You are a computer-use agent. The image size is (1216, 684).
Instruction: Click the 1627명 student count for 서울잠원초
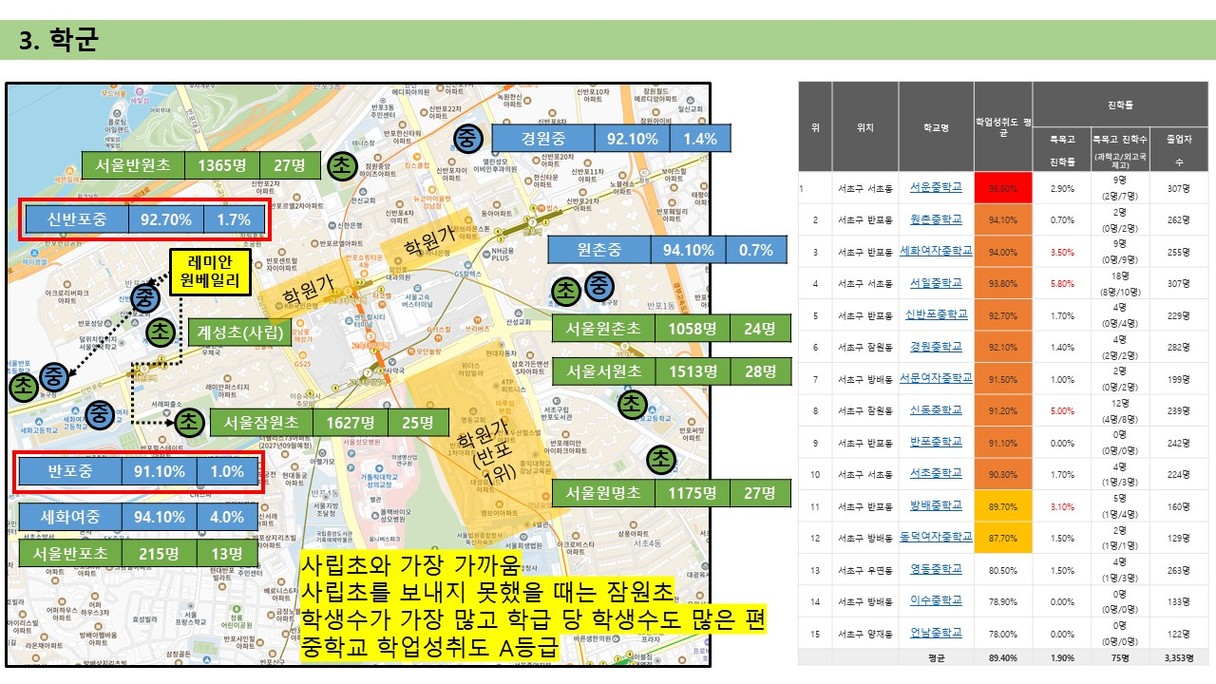click(x=350, y=421)
